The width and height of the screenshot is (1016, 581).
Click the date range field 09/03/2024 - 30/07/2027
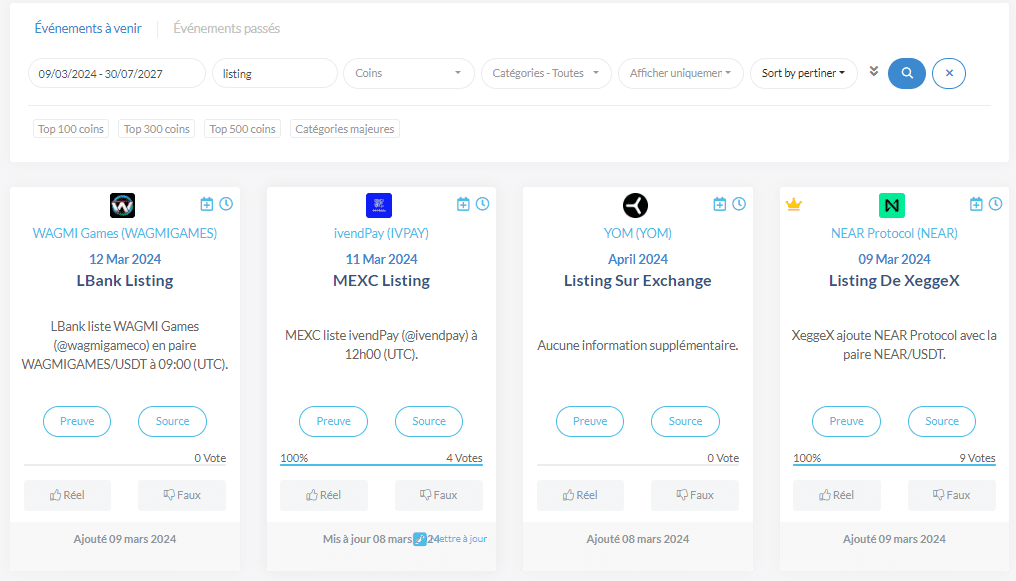pos(117,73)
